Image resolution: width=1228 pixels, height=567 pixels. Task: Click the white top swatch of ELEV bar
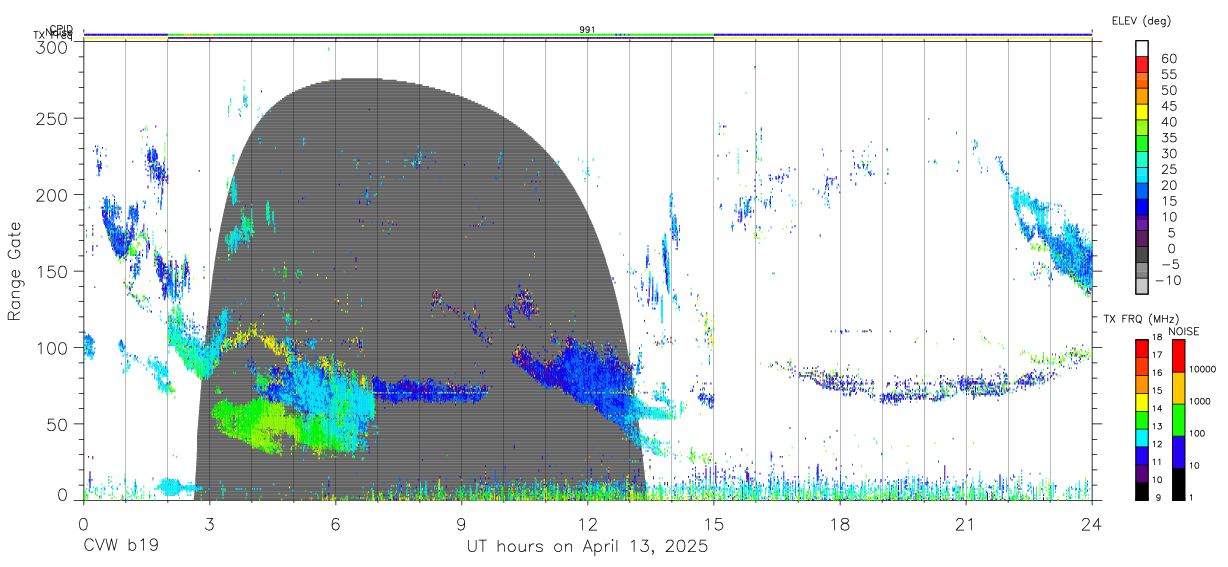pos(1142,49)
